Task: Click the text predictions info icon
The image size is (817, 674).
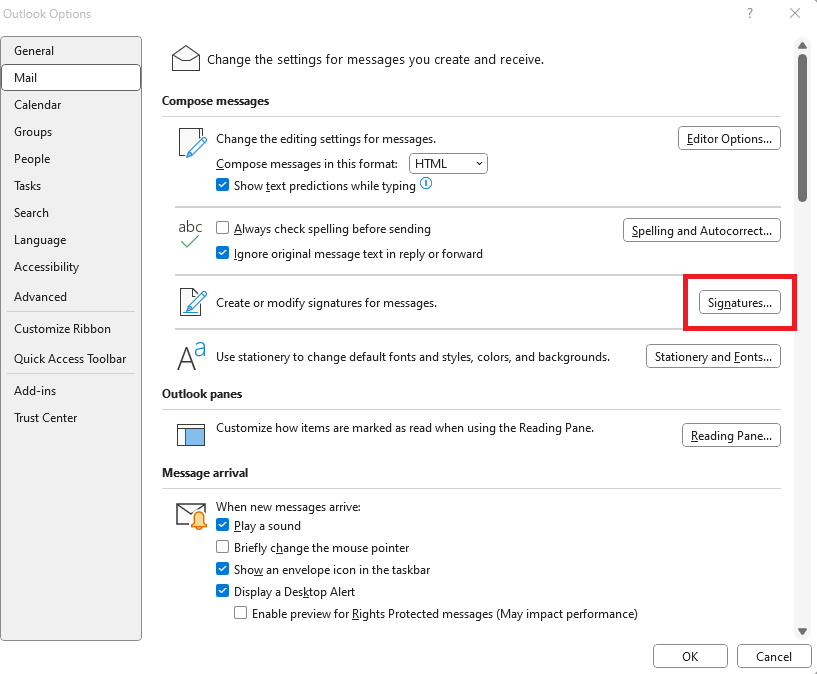Action: [x=426, y=183]
